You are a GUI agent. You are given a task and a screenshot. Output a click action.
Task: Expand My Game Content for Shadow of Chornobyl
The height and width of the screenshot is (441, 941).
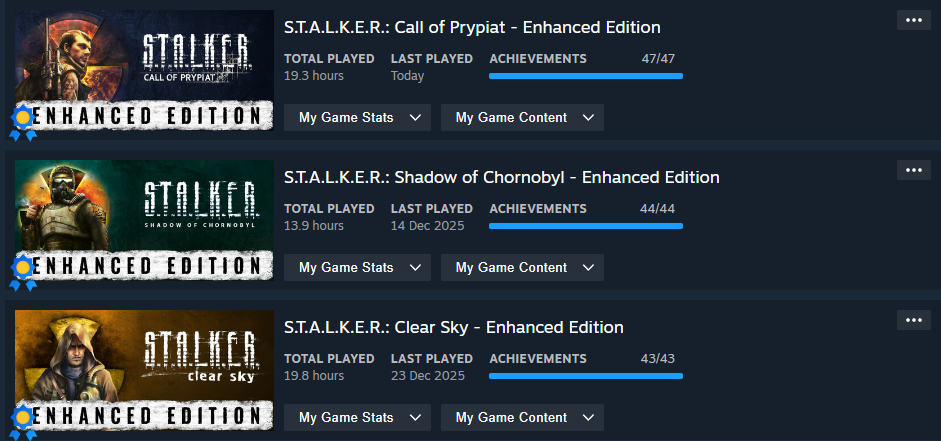[x=522, y=268]
